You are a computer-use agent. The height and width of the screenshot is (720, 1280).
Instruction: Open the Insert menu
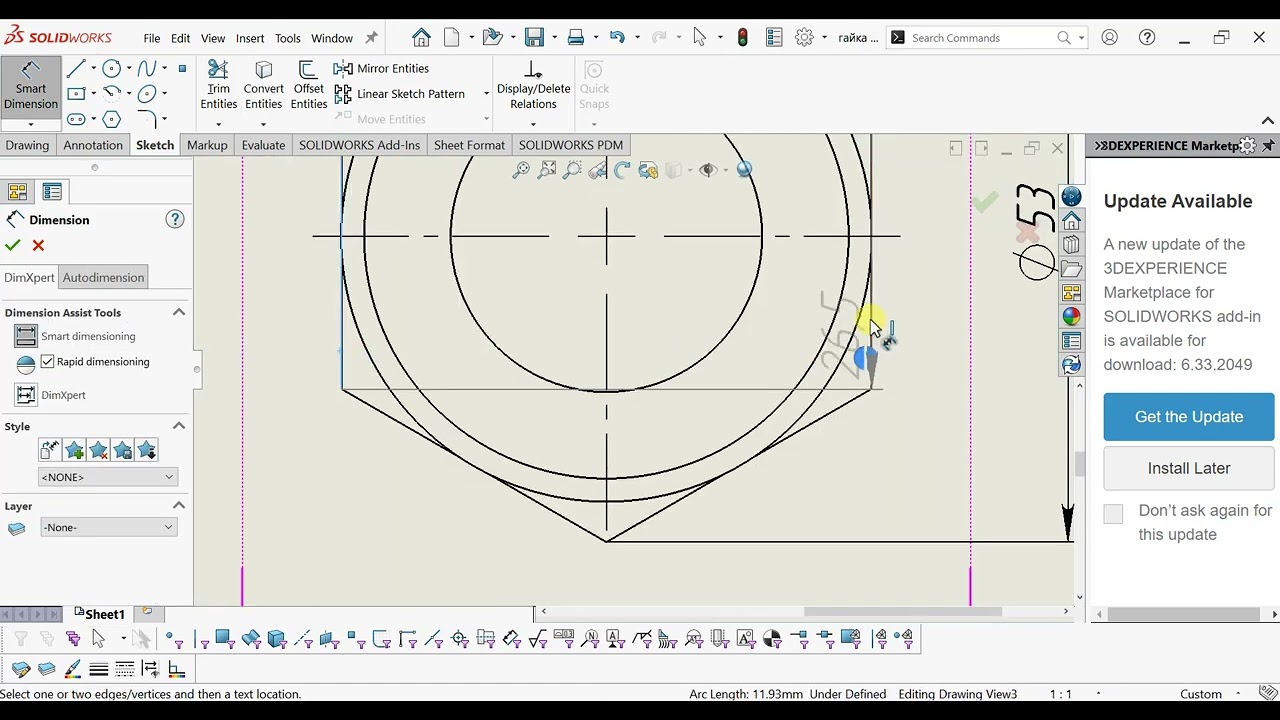(250, 38)
